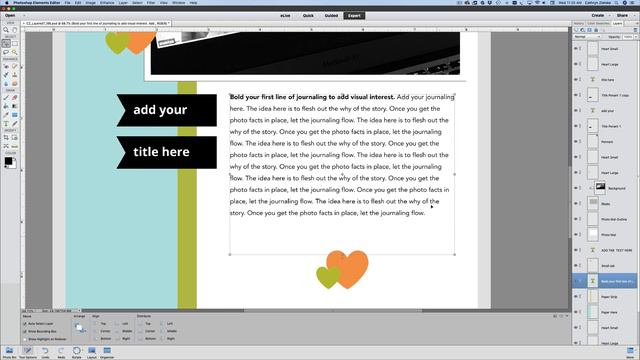
Task: Open the layer blend mode dropdown
Action: pyautogui.click(x=587, y=37)
